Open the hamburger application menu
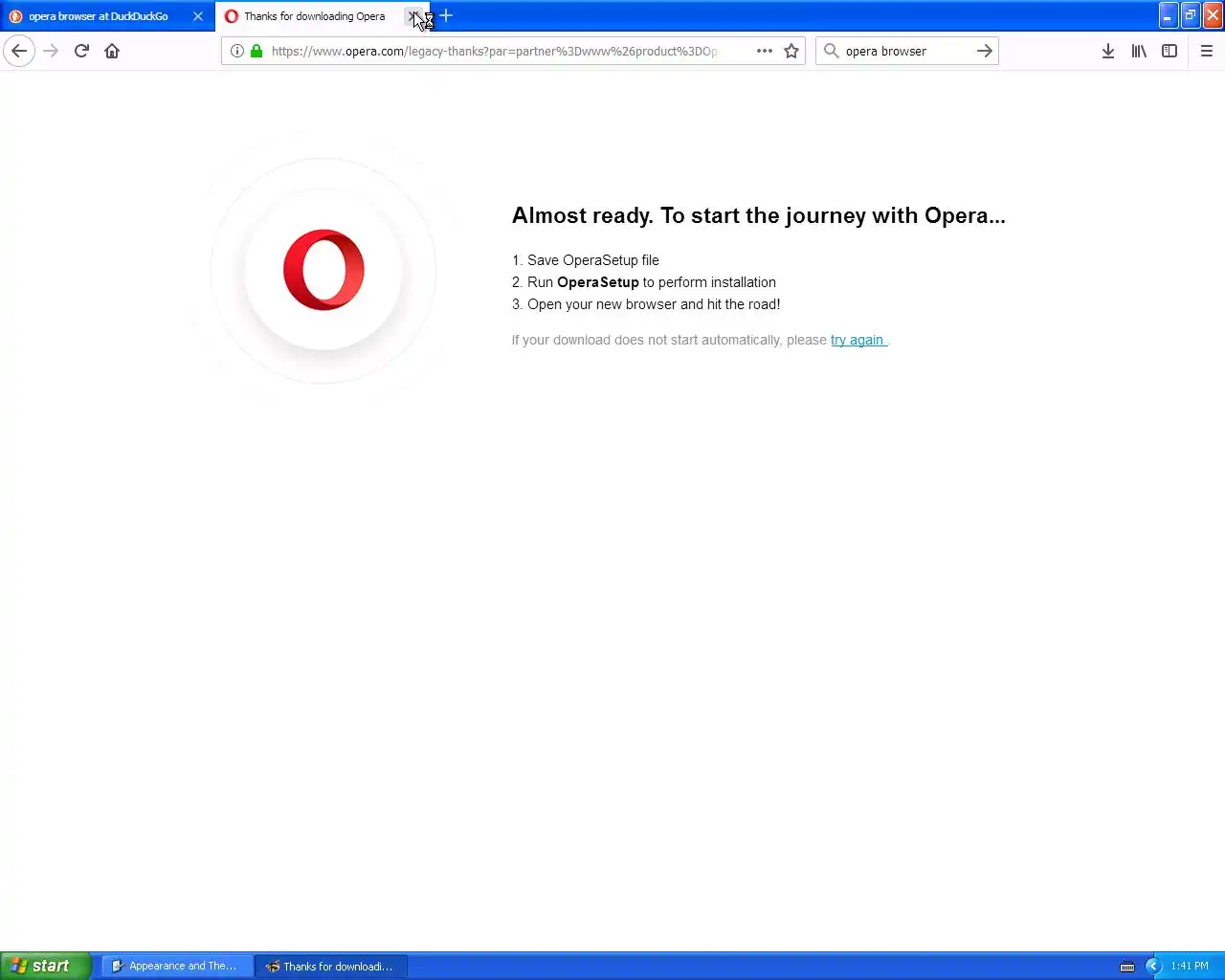Viewport: 1225px width, 980px height. (1206, 51)
